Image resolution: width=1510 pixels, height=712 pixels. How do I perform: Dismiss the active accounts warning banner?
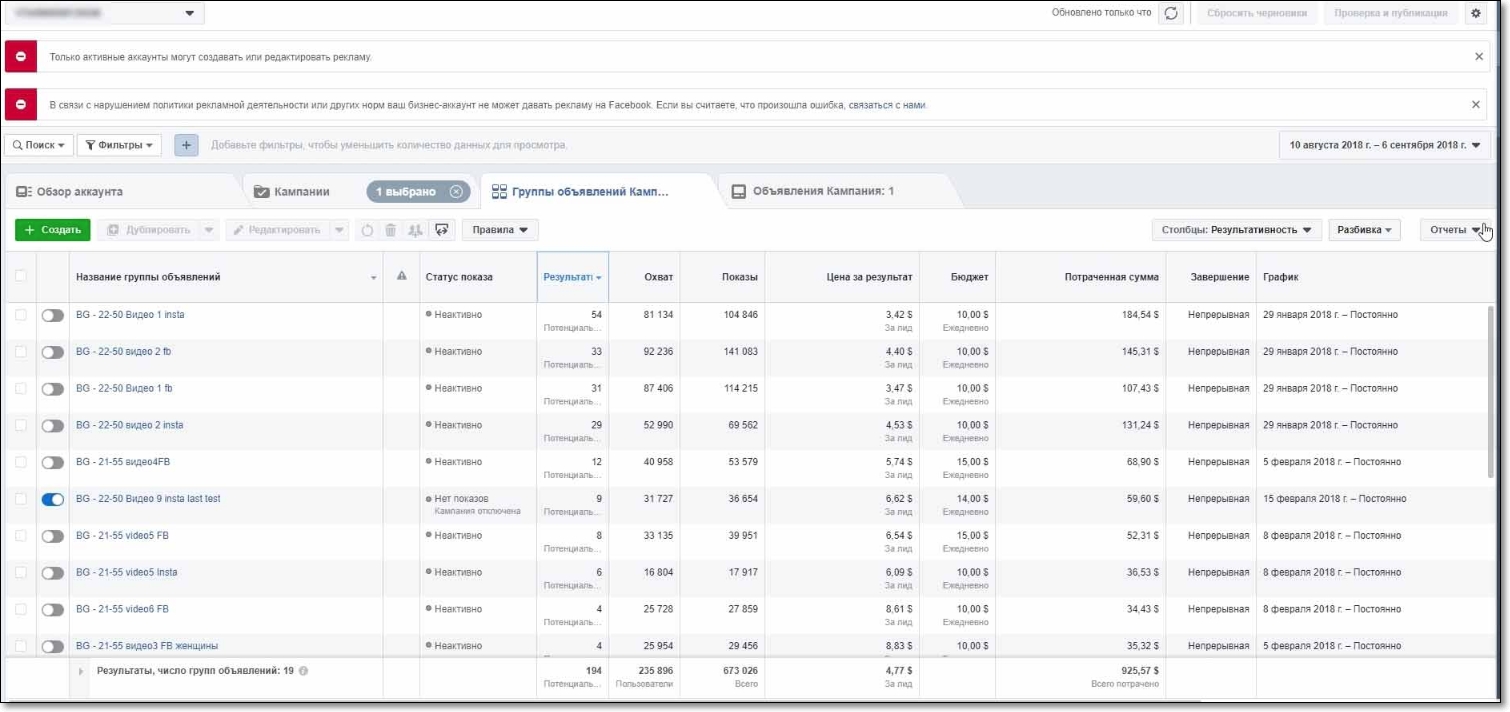[x=1479, y=57]
